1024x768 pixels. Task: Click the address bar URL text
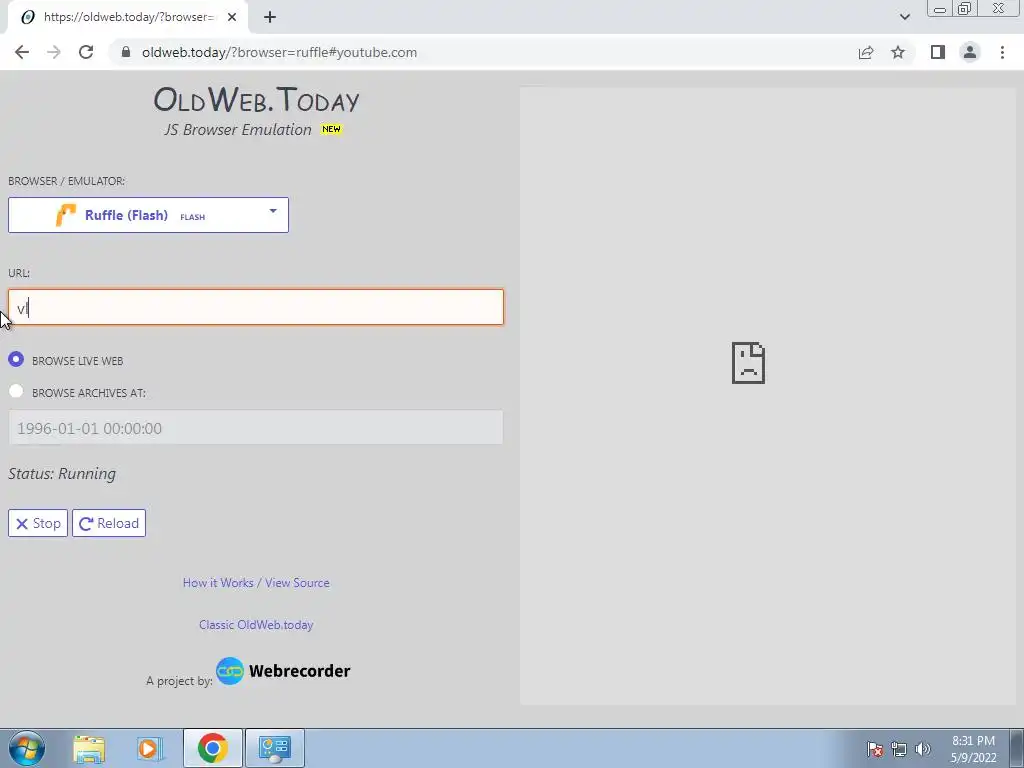coord(279,52)
